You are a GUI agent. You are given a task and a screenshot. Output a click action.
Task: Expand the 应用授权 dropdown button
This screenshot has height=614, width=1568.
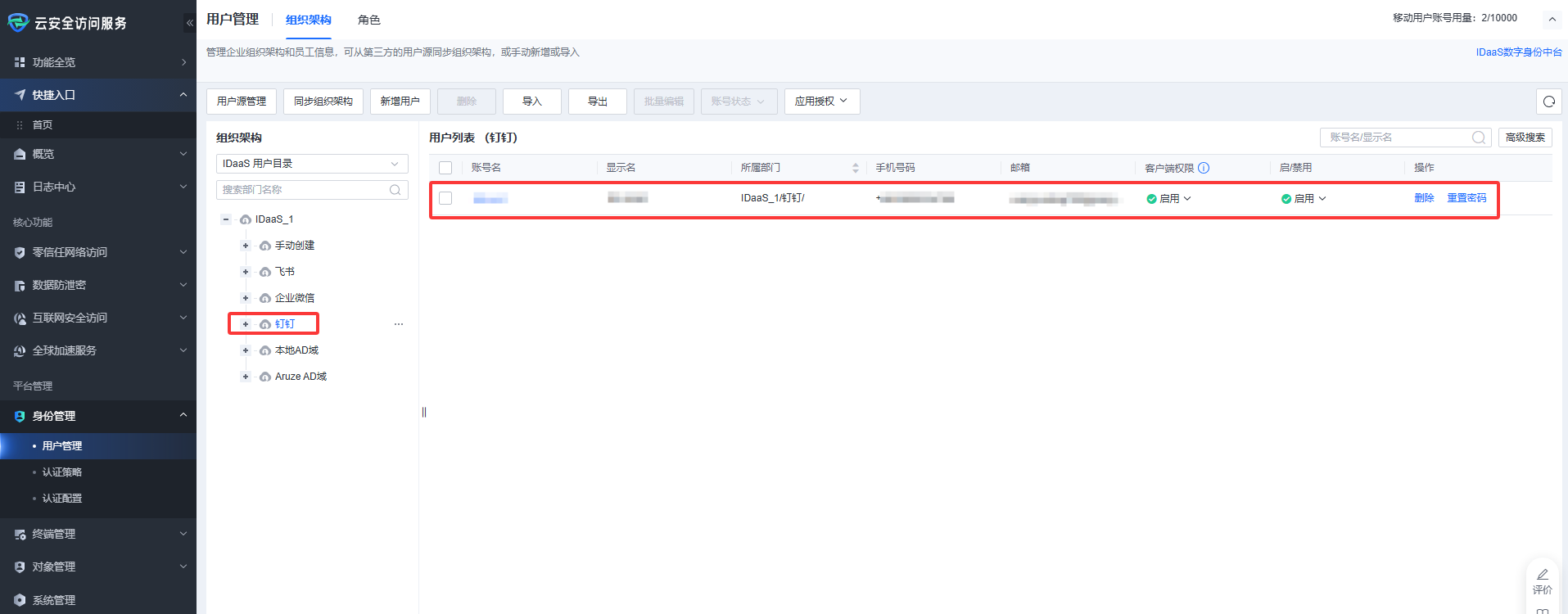tap(821, 102)
